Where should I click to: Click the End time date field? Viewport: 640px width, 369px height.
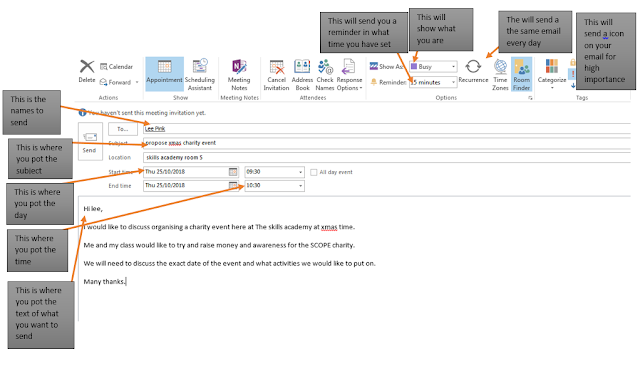(x=186, y=185)
